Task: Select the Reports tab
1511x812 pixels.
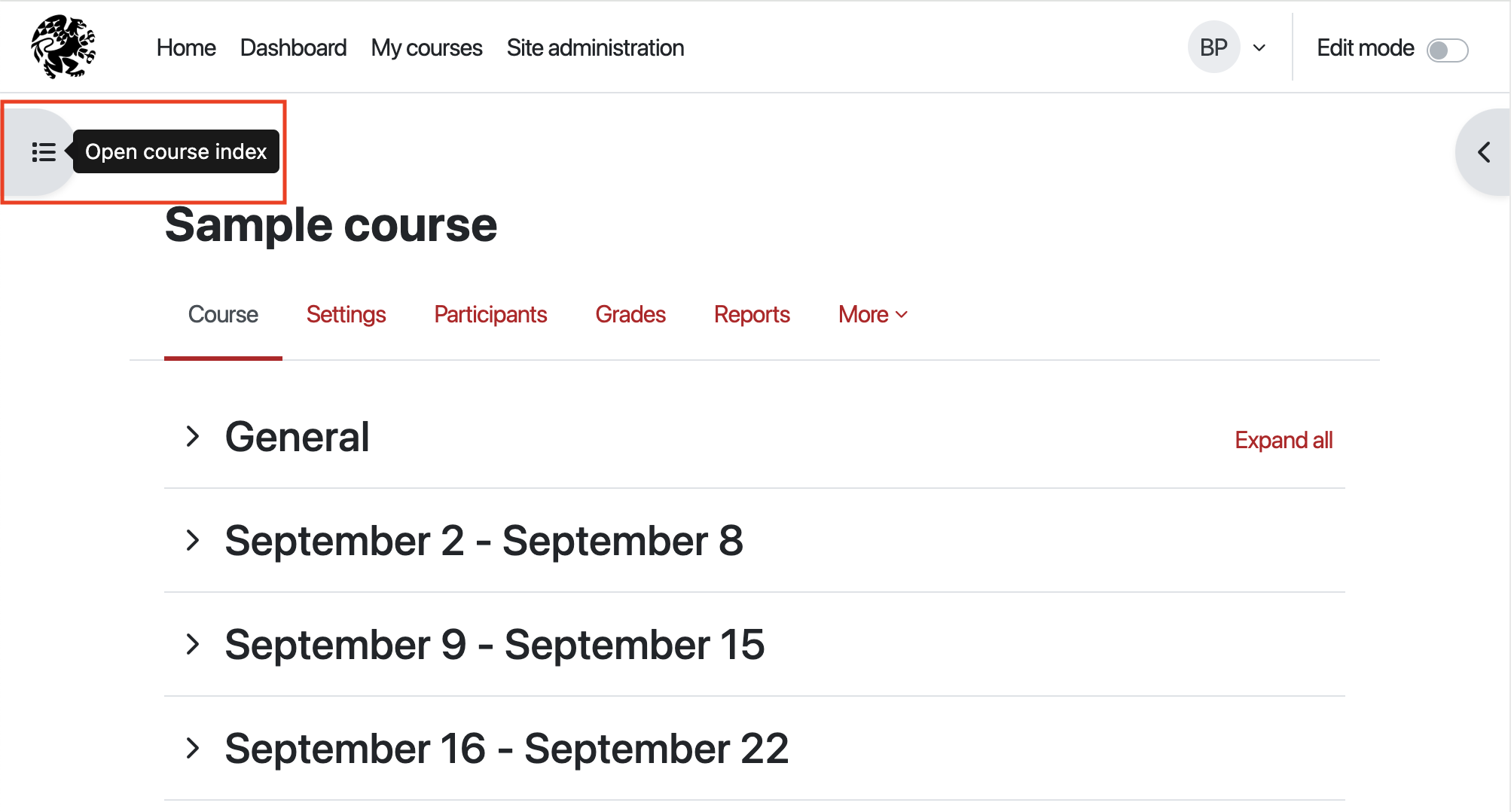Action: [752, 314]
